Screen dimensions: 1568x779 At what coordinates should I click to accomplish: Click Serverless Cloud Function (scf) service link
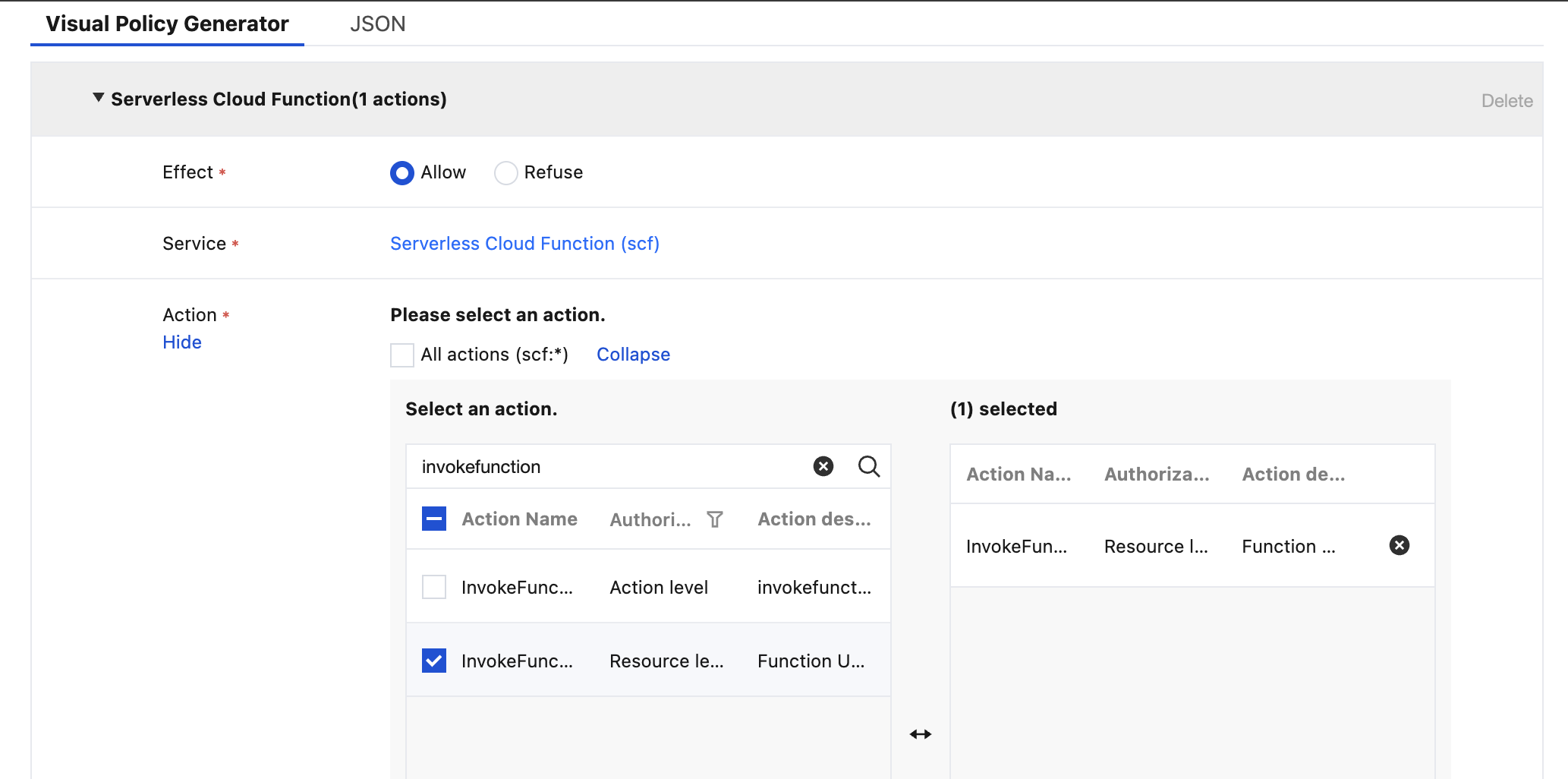[x=524, y=244]
